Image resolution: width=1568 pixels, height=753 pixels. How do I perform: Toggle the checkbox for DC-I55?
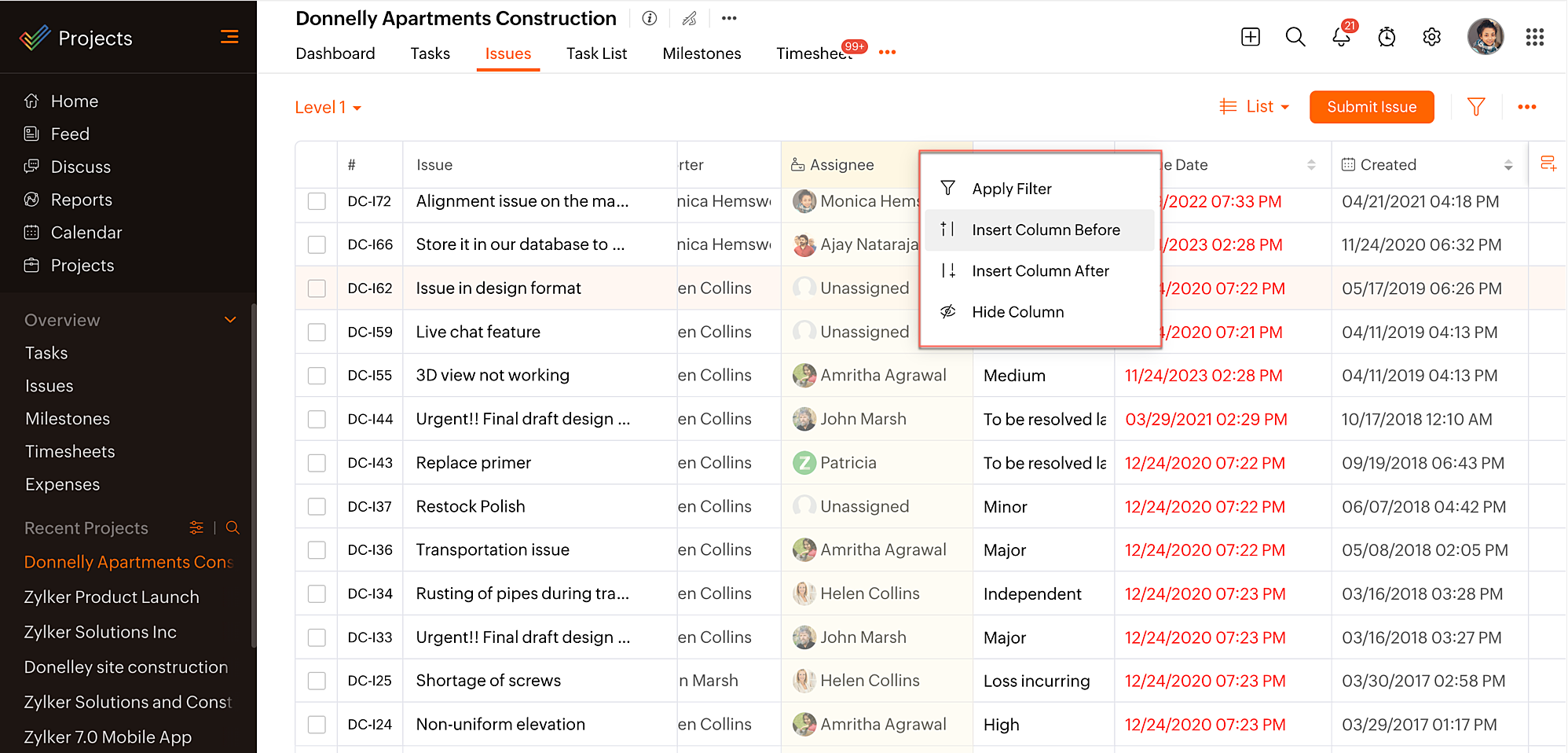[317, 376]
